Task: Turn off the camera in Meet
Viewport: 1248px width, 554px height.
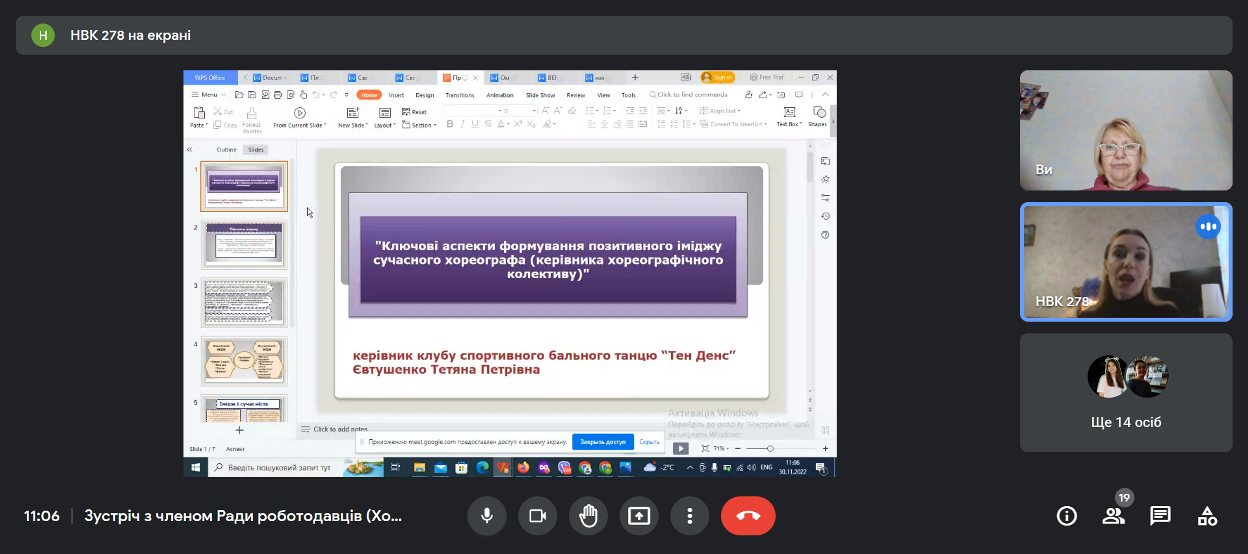Action: point(537,516)
